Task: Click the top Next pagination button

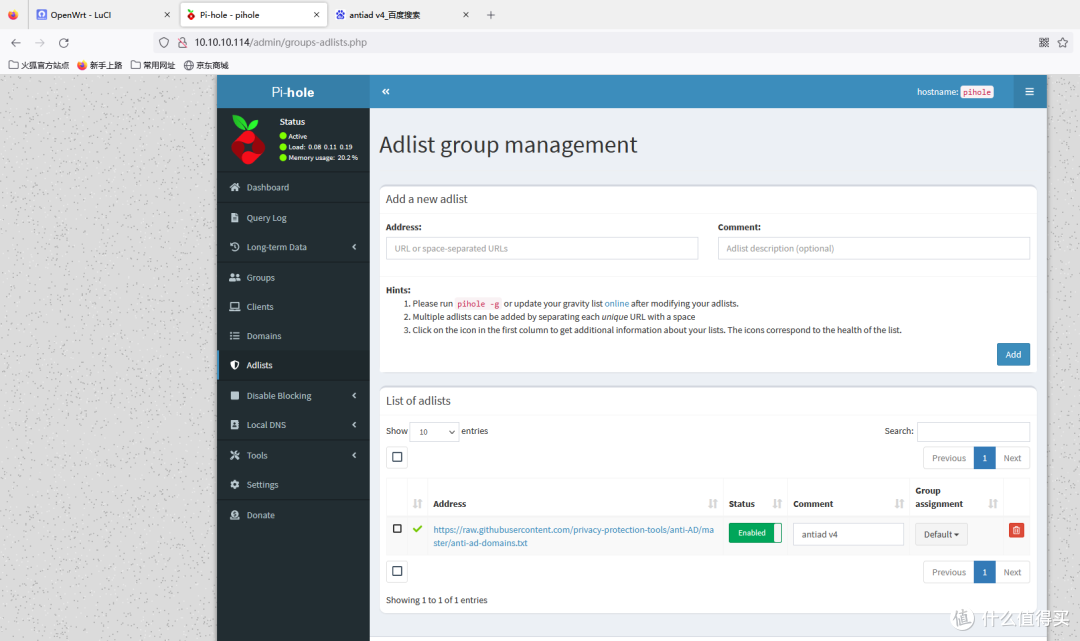Action: (x=1012, y=458)
